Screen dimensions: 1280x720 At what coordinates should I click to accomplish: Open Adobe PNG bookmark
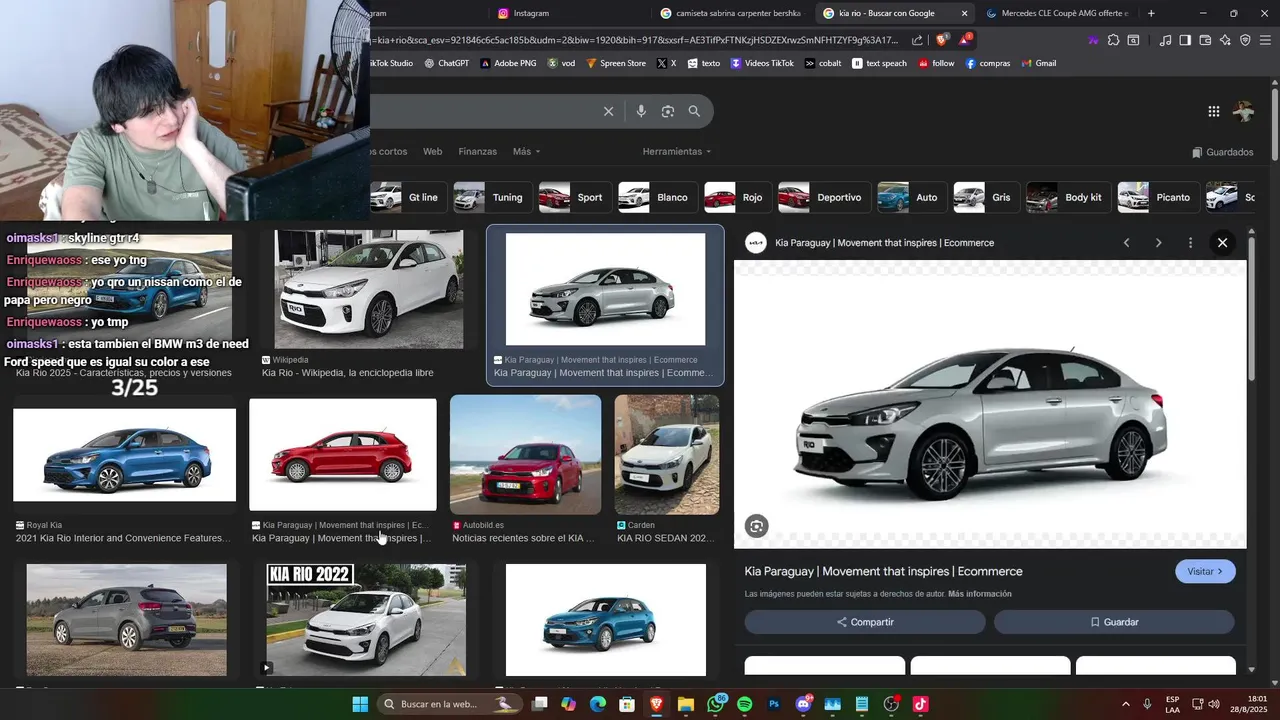click(x=508, y=63)
